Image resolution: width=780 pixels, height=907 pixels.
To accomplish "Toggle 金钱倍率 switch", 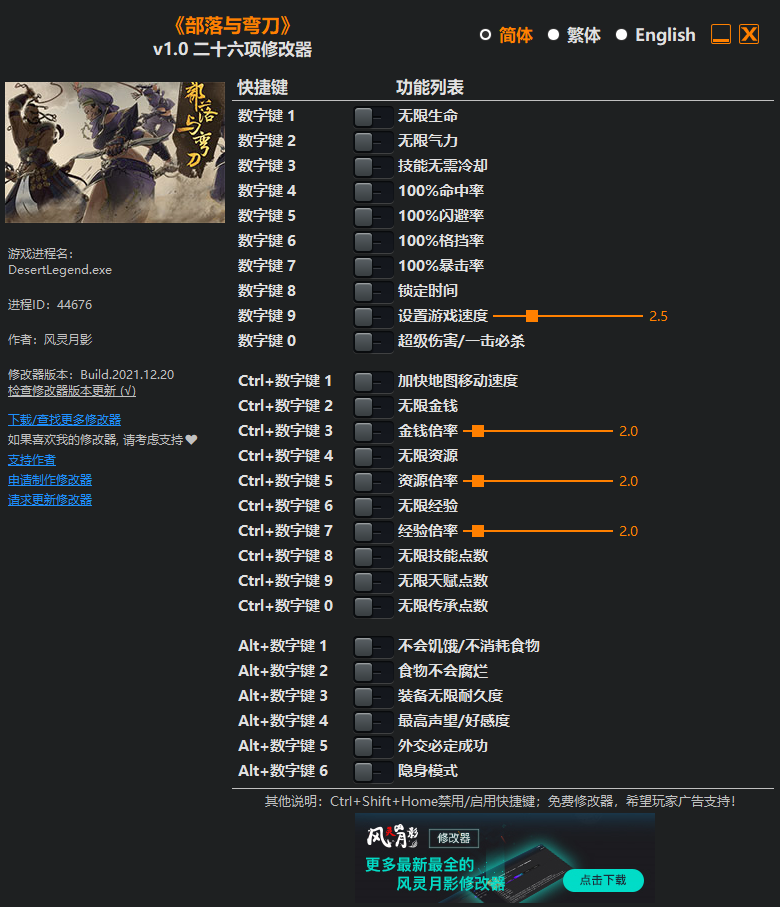I will click(373, 432).
